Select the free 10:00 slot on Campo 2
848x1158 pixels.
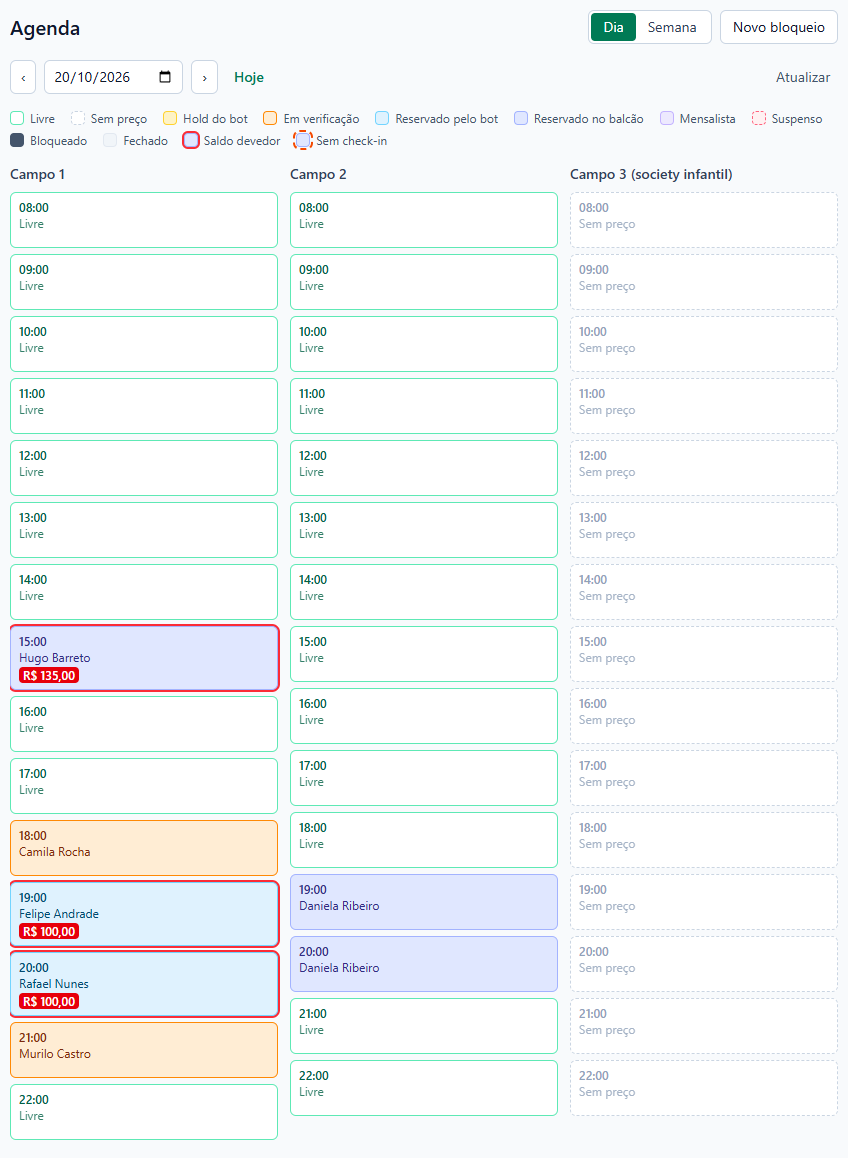tap(424, 344)
